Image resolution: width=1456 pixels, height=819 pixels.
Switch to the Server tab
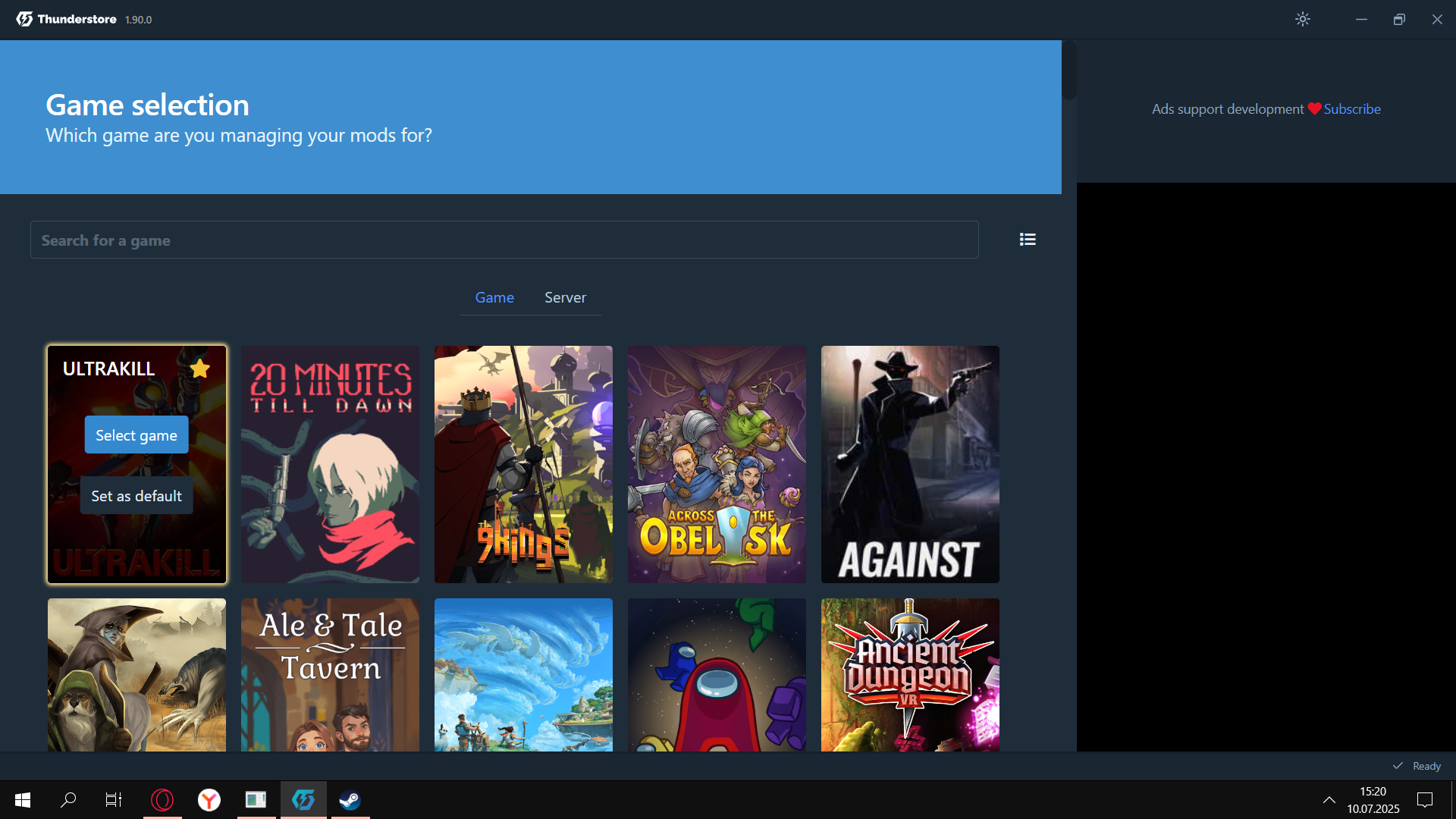click(565, 298)
